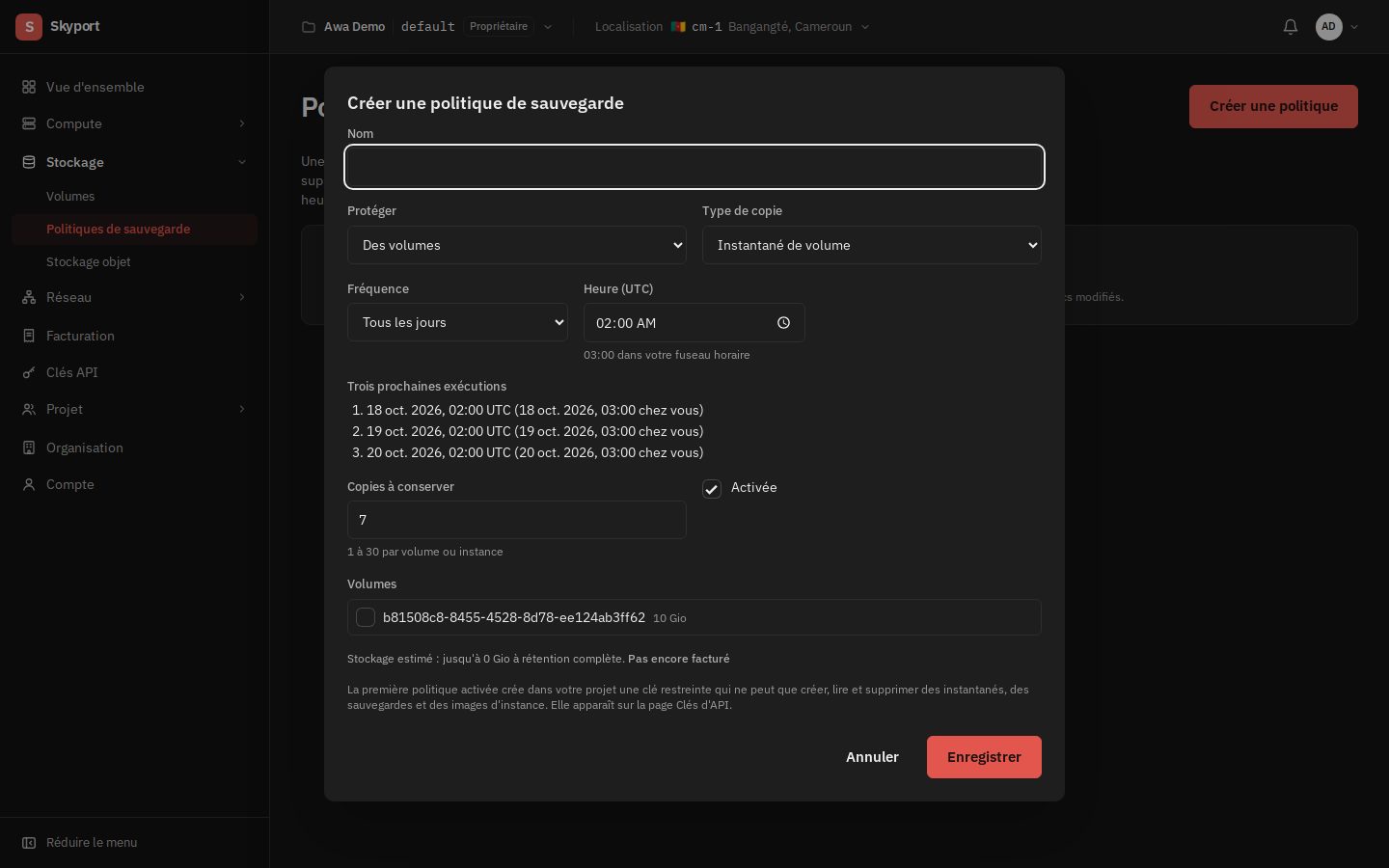This screenshot has height=868, width=1389.
Task: Open Politiques de sauvegarde in sidebar
Action: click(x=134, y=229)
